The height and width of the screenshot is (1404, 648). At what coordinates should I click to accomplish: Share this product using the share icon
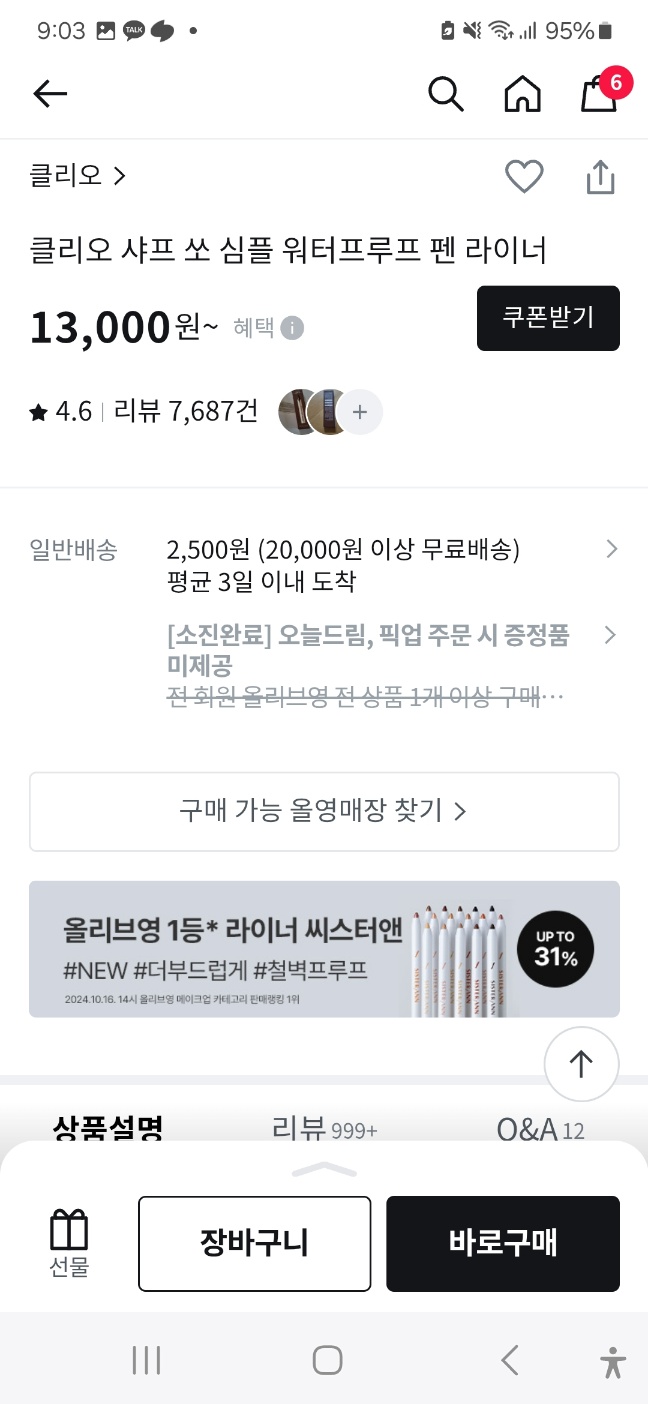[600, 176]
